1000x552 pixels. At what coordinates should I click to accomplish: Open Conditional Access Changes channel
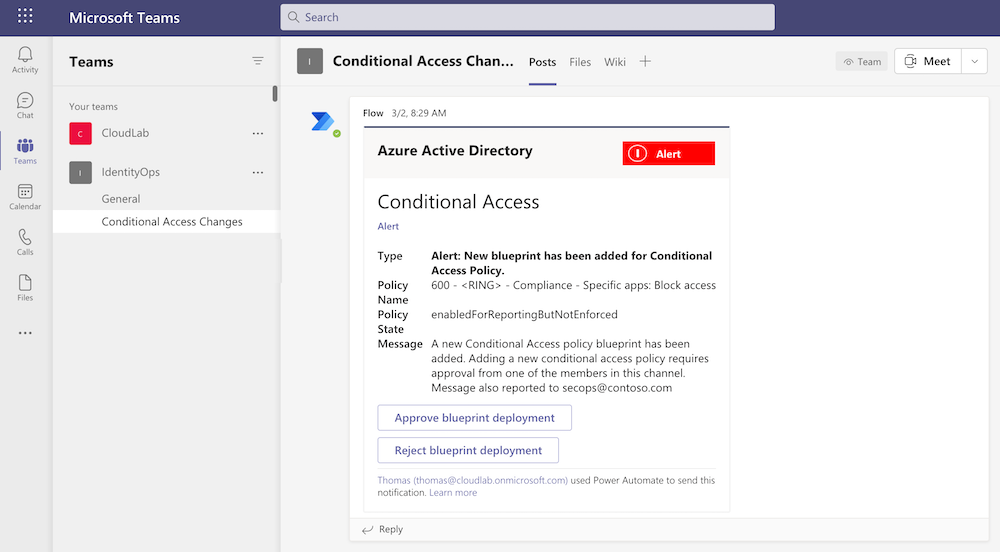point(166,222)
